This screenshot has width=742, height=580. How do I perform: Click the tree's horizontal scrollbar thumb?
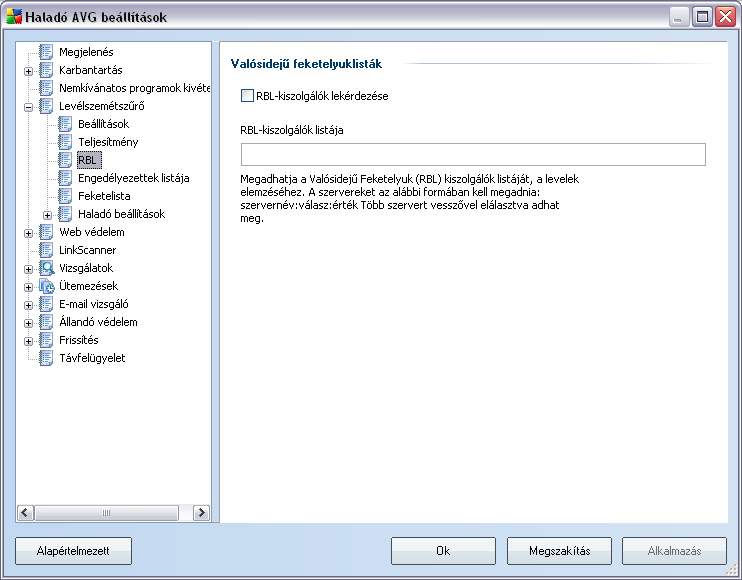[x=106, y=513]
